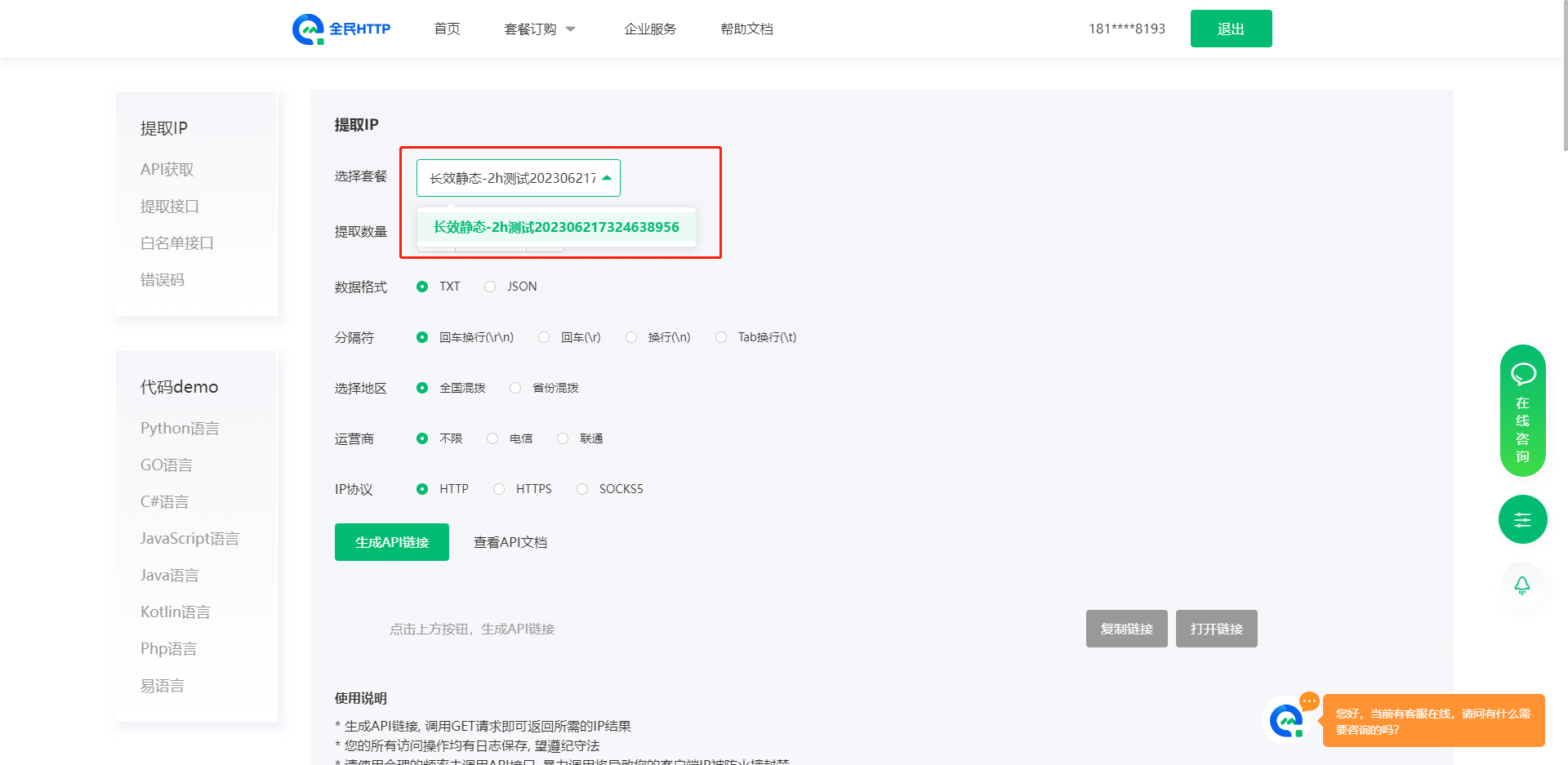This screenshot has width=1568, height=765.
Task: Open 白名单接口 in sidebar
Action: pyautogui.click(x=177, y=242)
